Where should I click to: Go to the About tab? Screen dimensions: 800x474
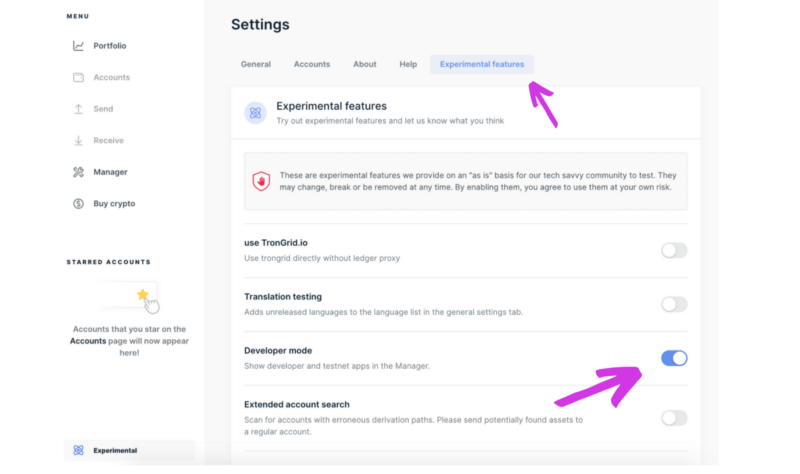(365, 64)
